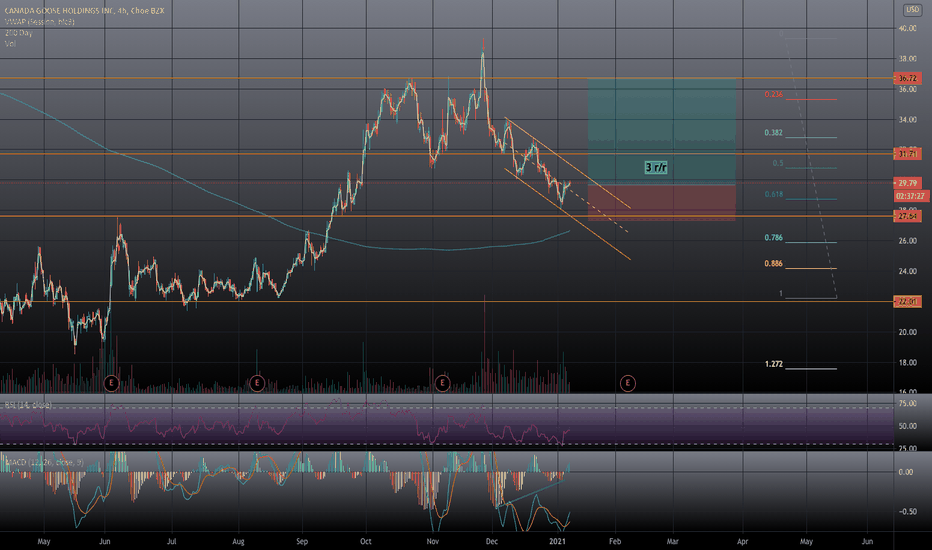The width and height of the screenshot is (932, 550).
Task: Select the green profit target zone
Action: [662, 131]
